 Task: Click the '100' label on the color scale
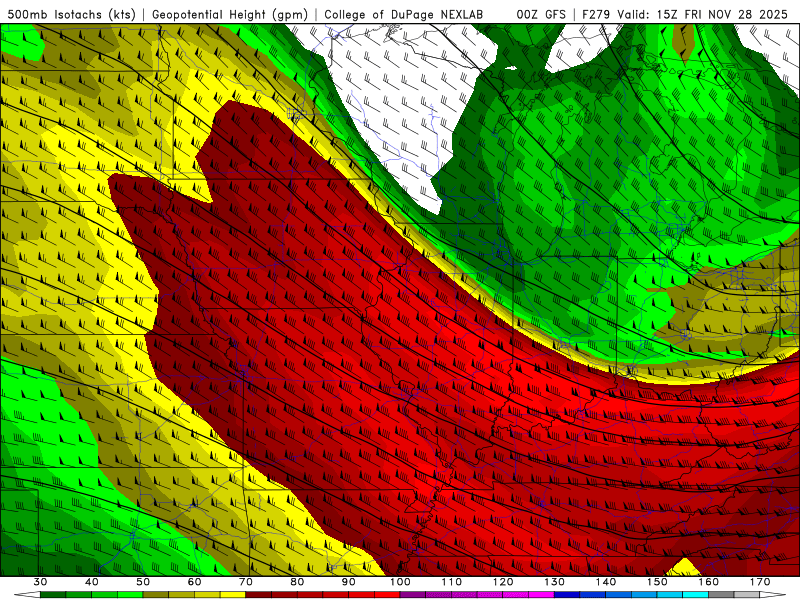(400, 582)
